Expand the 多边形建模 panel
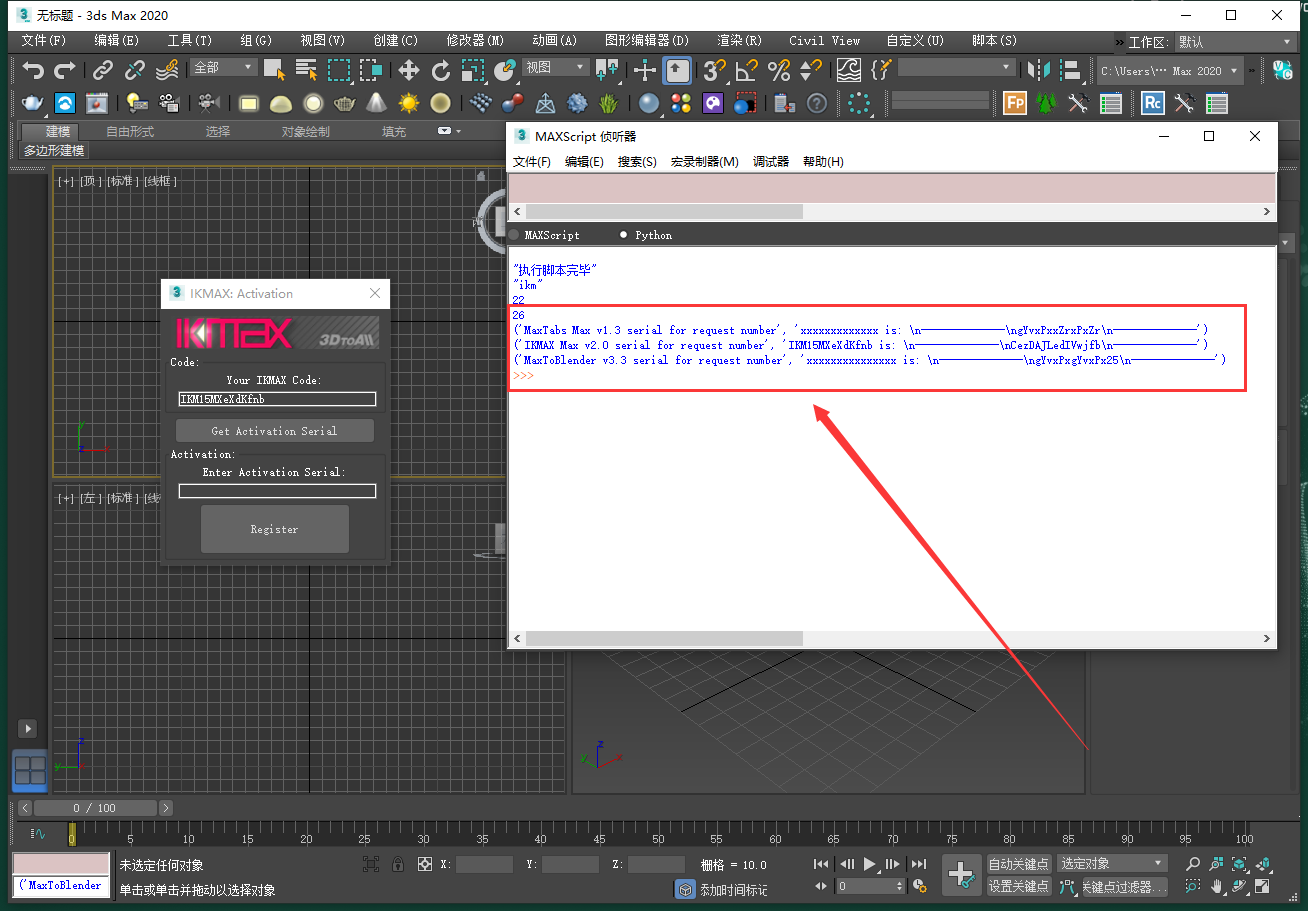 click(x=55, y=151)
